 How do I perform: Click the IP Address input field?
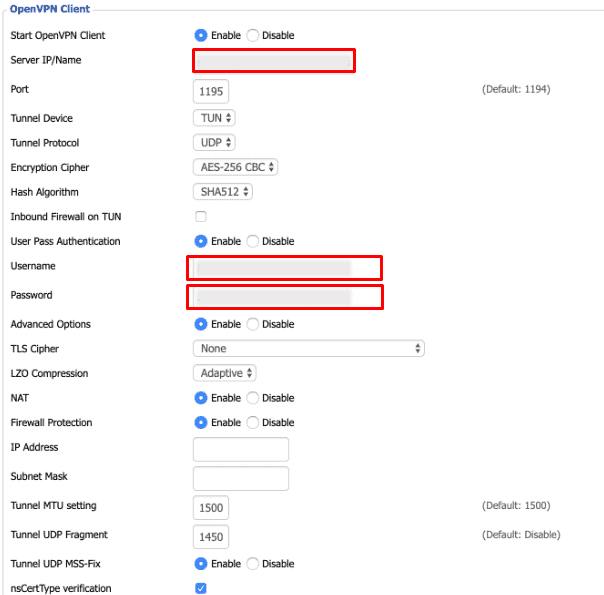point(240,449)
